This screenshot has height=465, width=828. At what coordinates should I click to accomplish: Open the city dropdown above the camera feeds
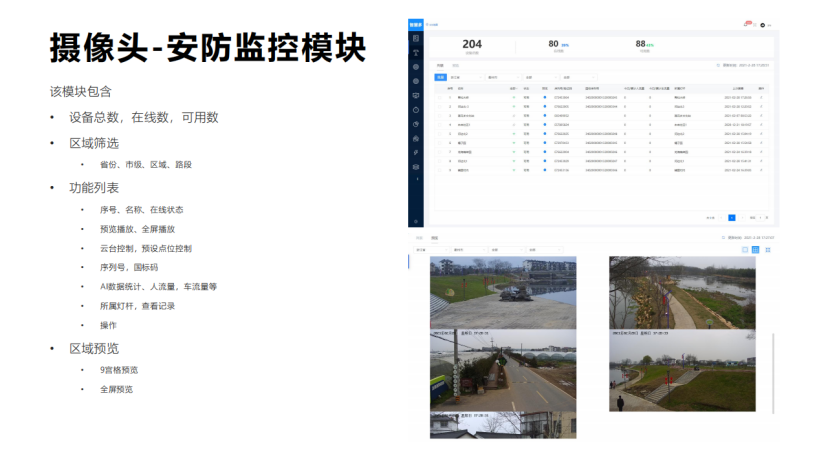[x=469, y=250]
